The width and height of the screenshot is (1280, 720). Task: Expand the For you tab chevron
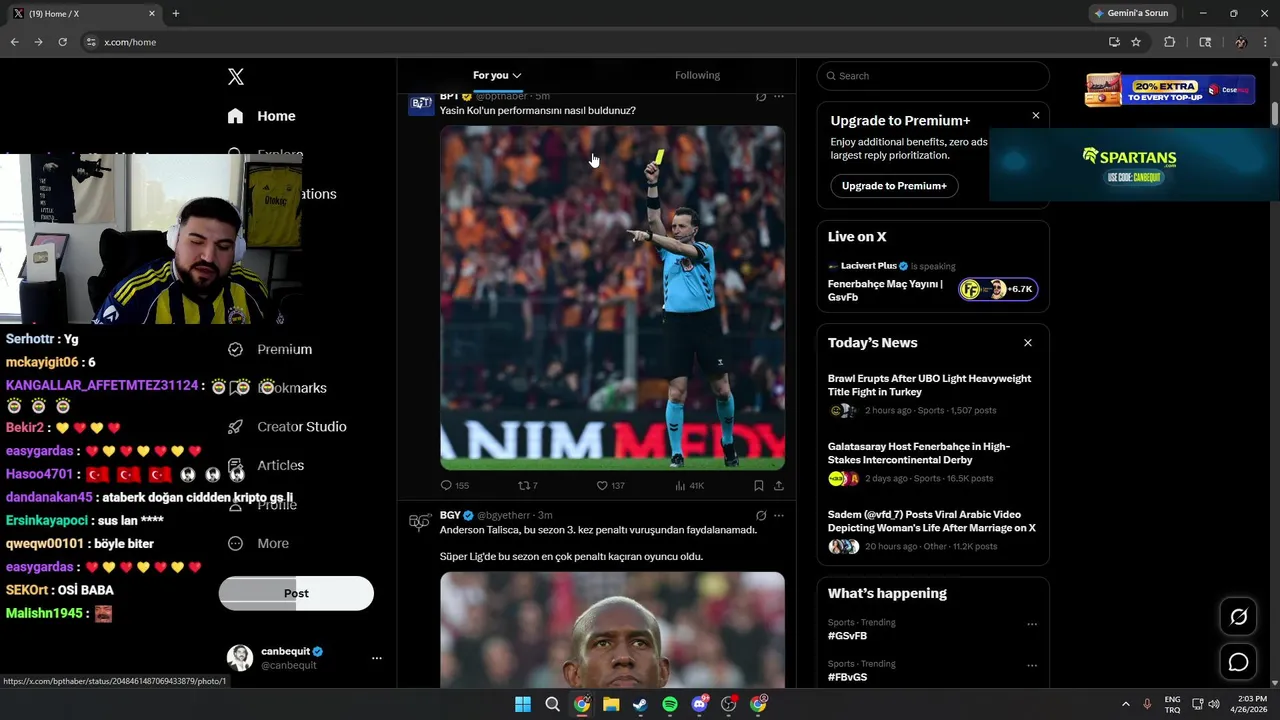point(517,75)
